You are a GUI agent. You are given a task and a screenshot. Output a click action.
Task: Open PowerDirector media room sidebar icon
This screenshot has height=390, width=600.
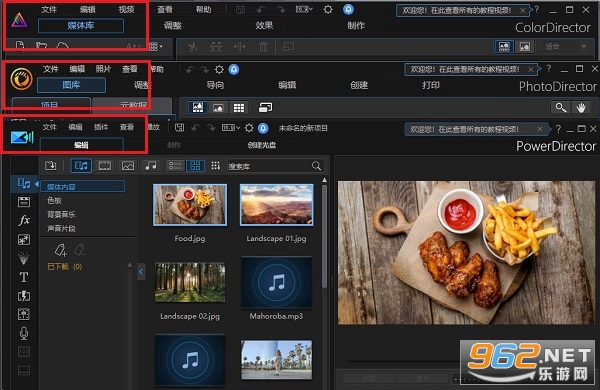click(x=24, y=184)
